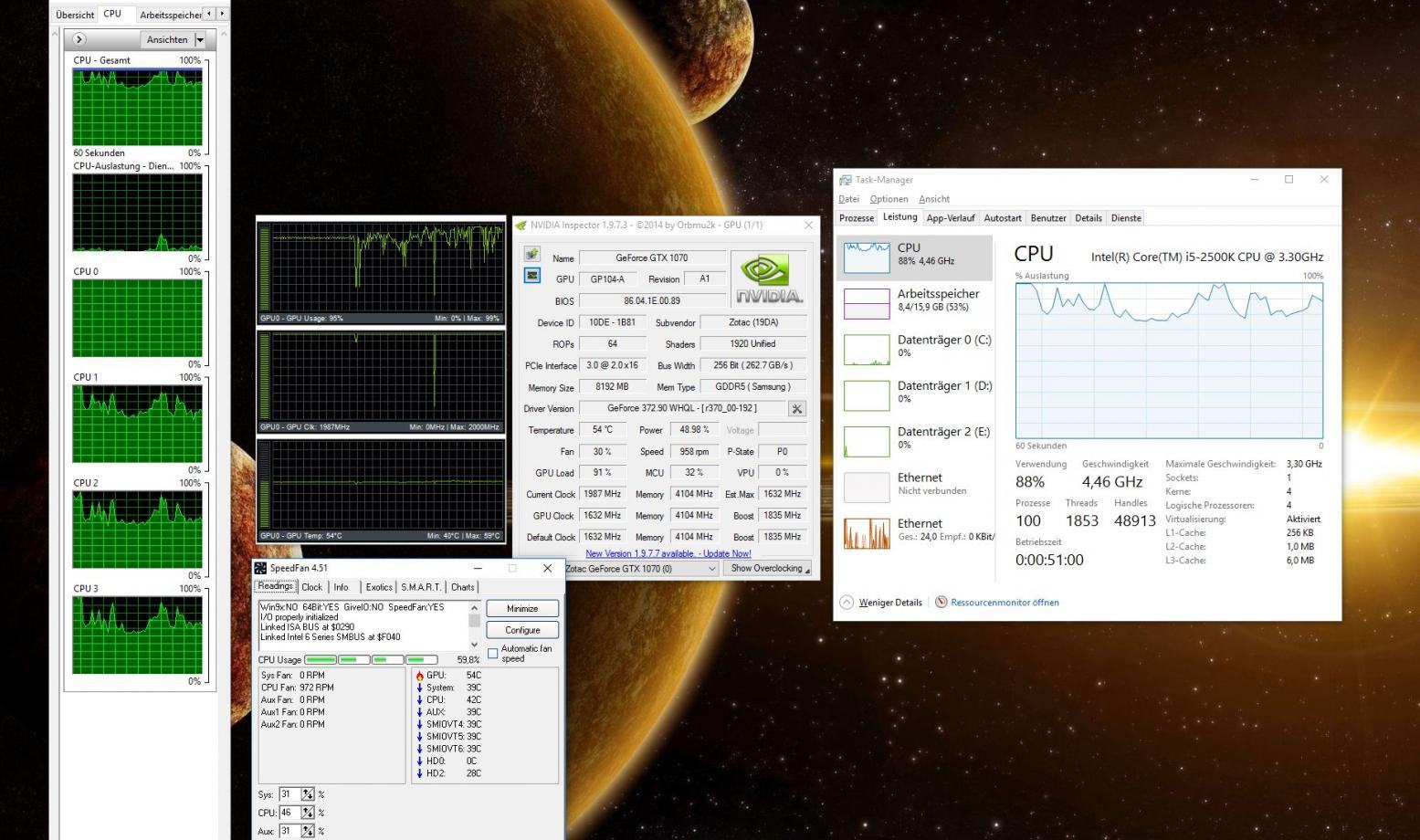
Task: Click the upload screenshot icon in NVIDIA Inspector
Action: (x=532, y=255)
